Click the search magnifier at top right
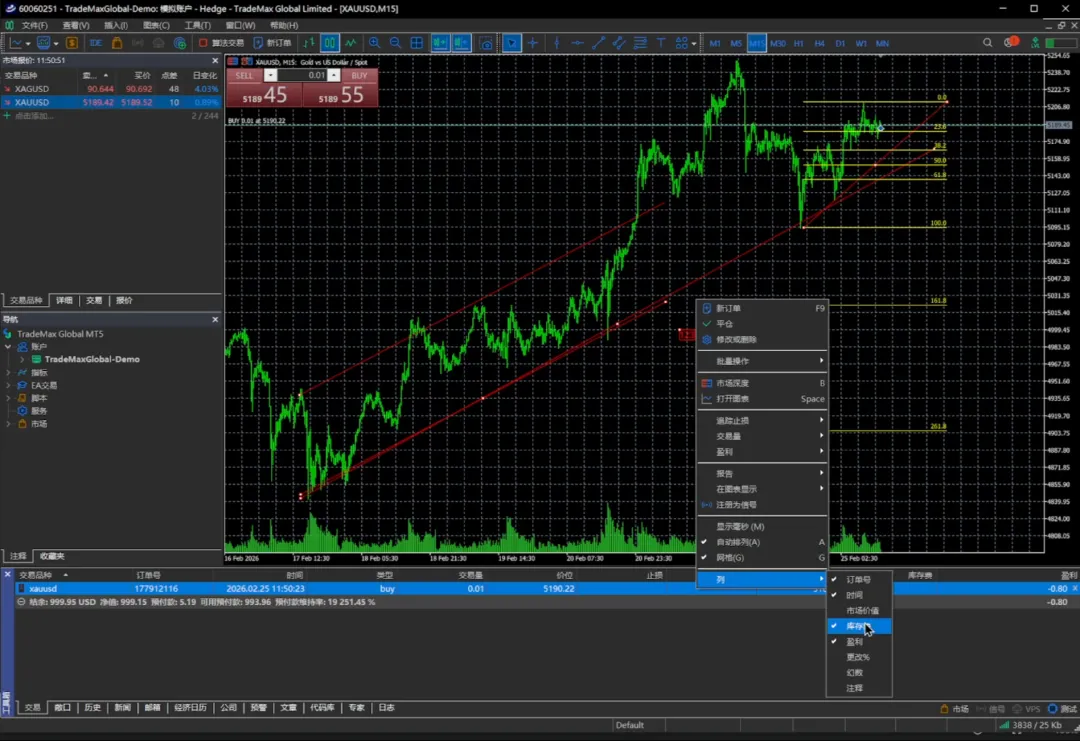1080x741 pixels. [987, 43]
